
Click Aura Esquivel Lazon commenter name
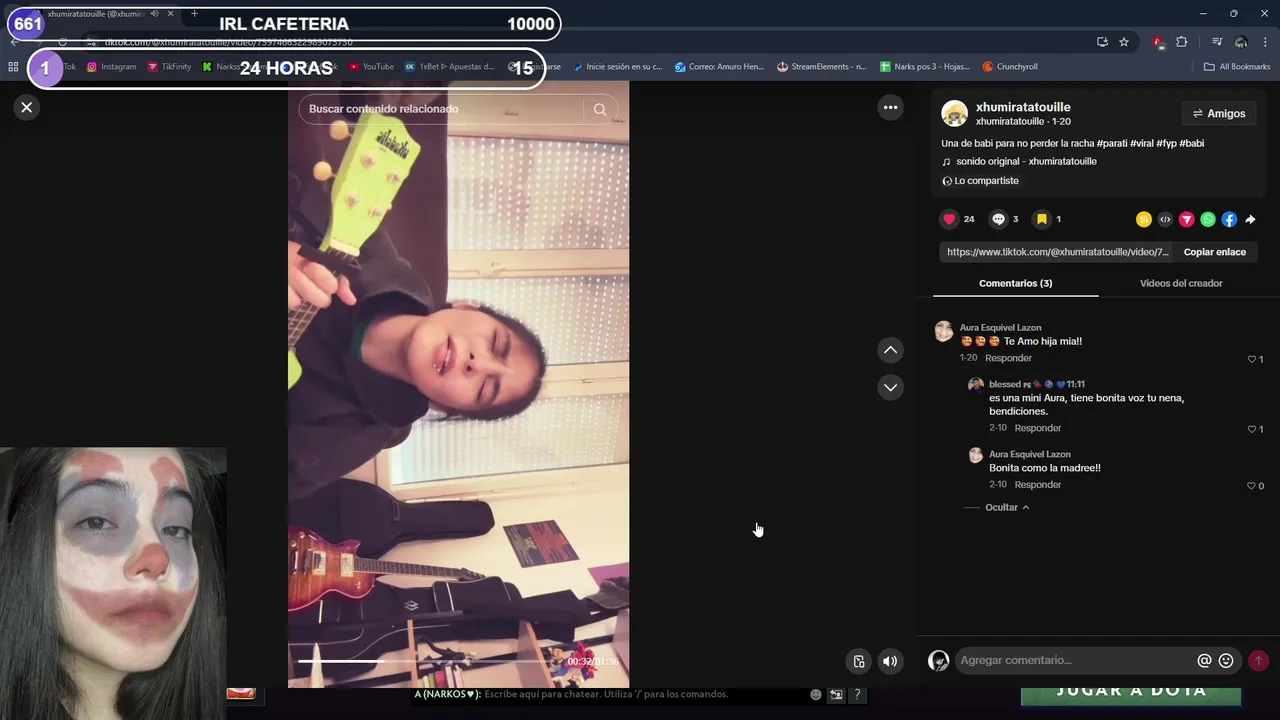point(1000,327)
